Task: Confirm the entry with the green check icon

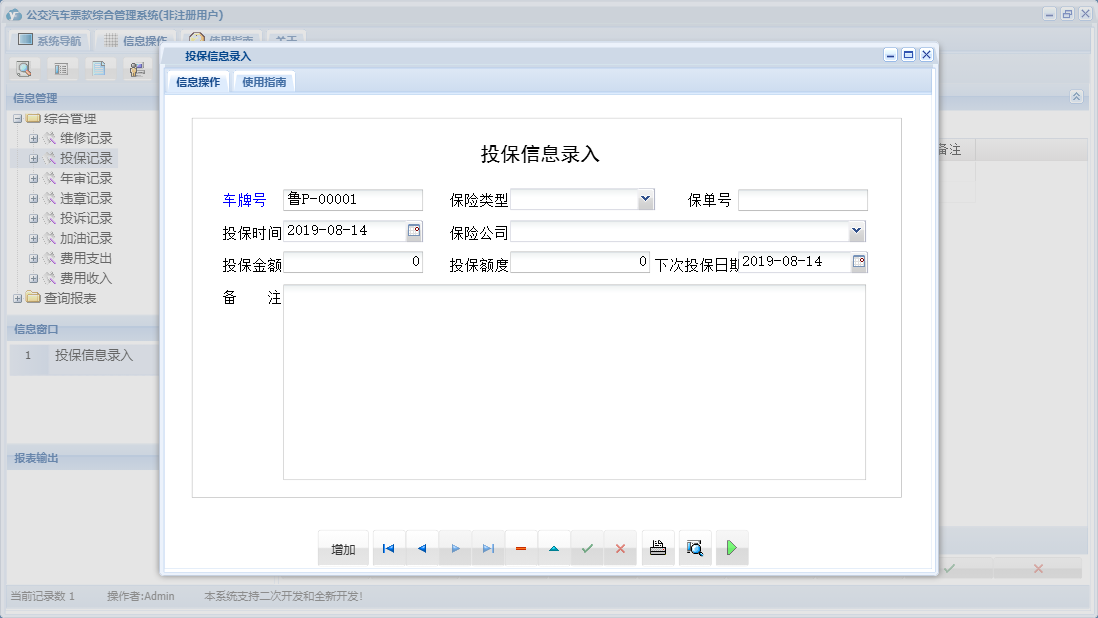Action: pos(587,547)
